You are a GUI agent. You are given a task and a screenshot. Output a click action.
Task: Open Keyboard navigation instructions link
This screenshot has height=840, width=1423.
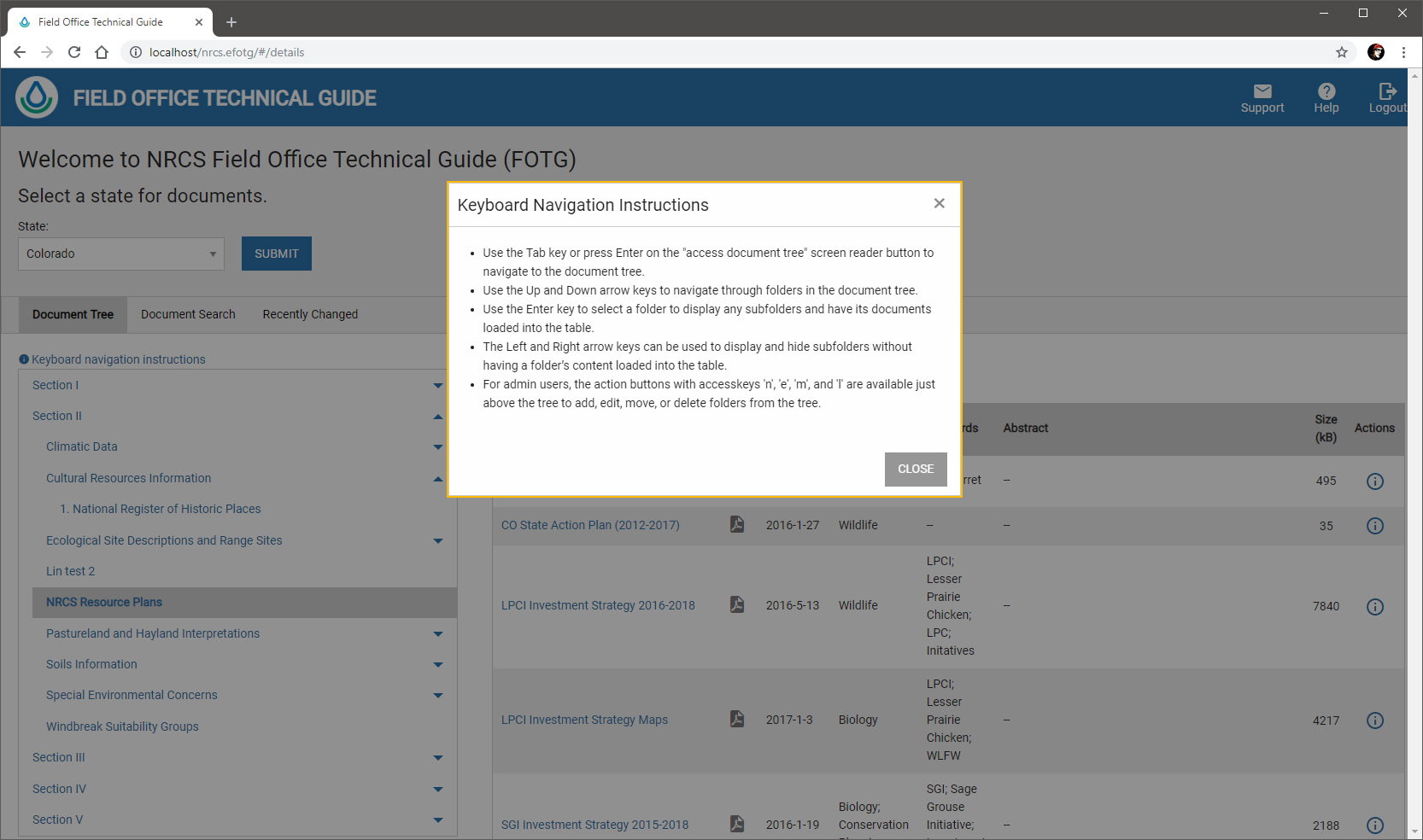pyautogui.click(x=112, y=359)
